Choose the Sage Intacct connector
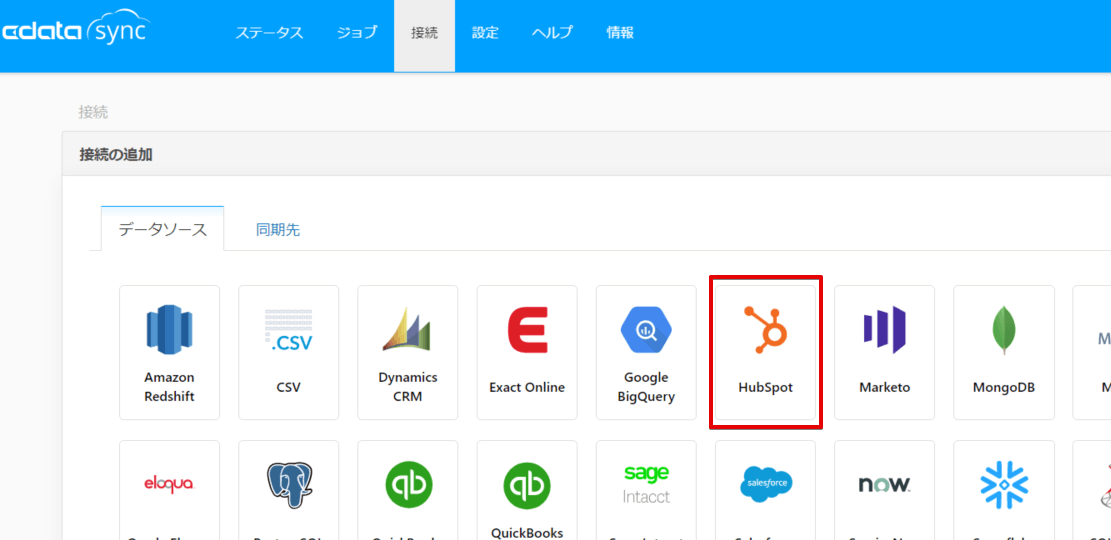 coord(646,490)
